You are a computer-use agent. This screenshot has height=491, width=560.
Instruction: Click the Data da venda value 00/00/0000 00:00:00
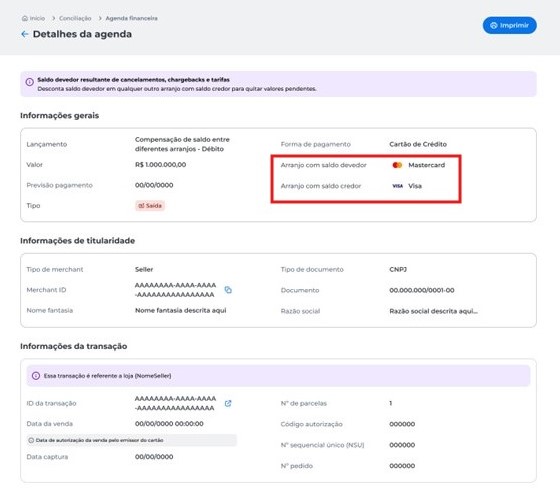tap(169, 424)
